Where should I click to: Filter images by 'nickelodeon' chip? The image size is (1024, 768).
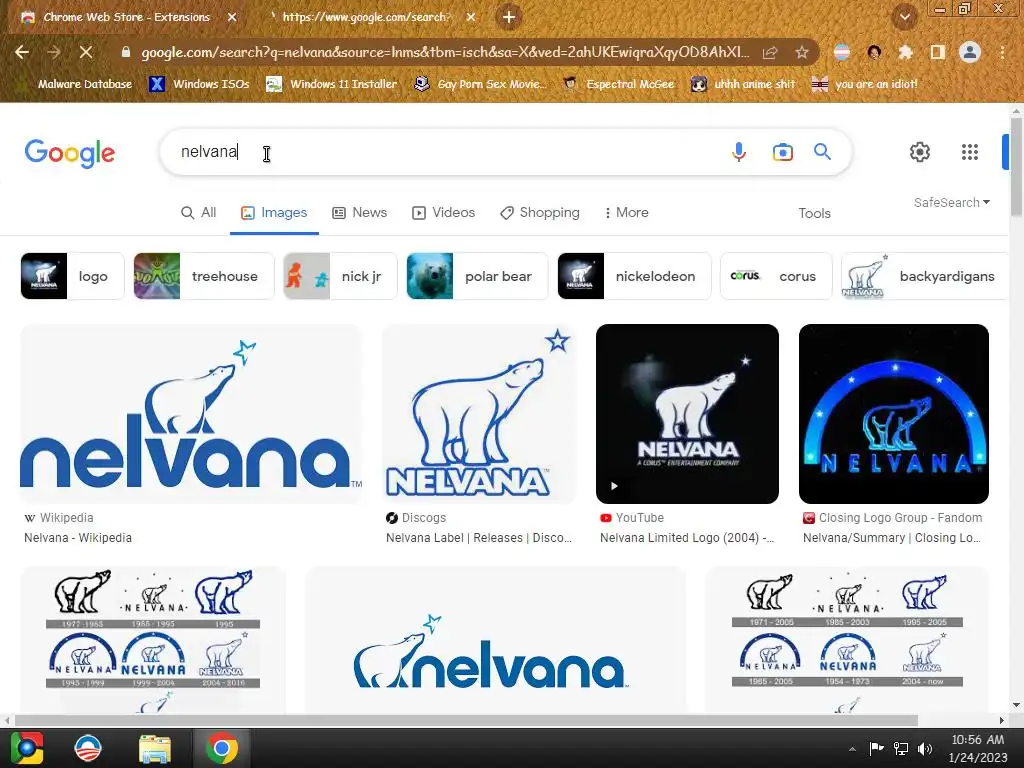pyautogui.click(x=634, y=276)
